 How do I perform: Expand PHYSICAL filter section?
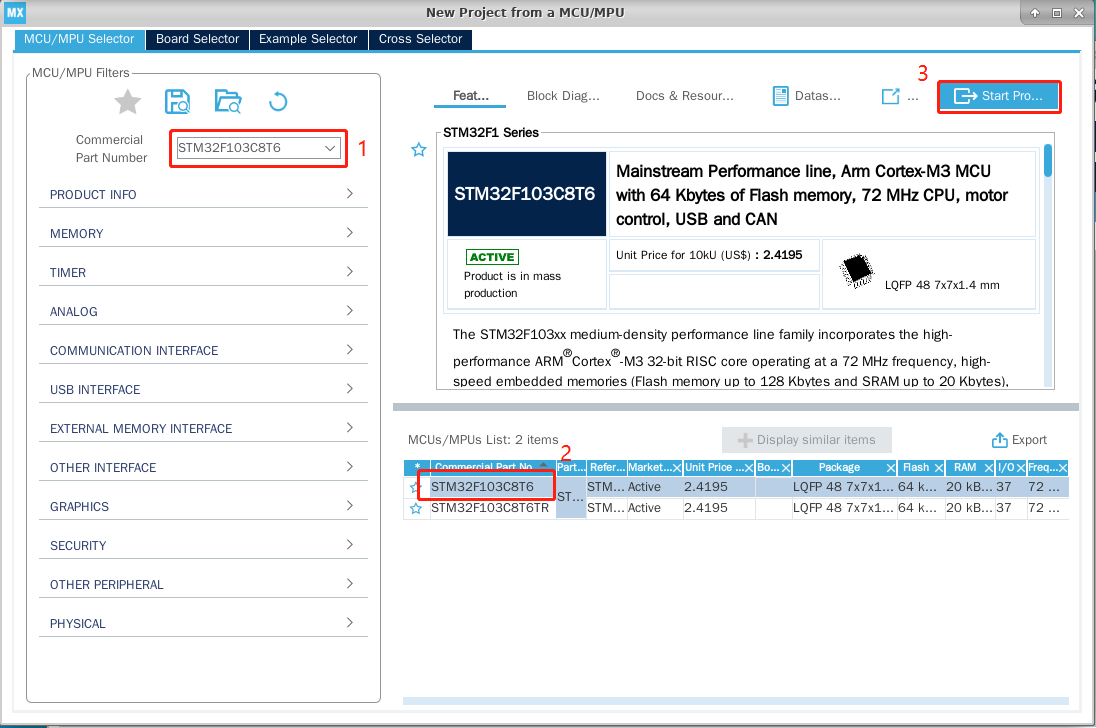click(x=203, y=625)
